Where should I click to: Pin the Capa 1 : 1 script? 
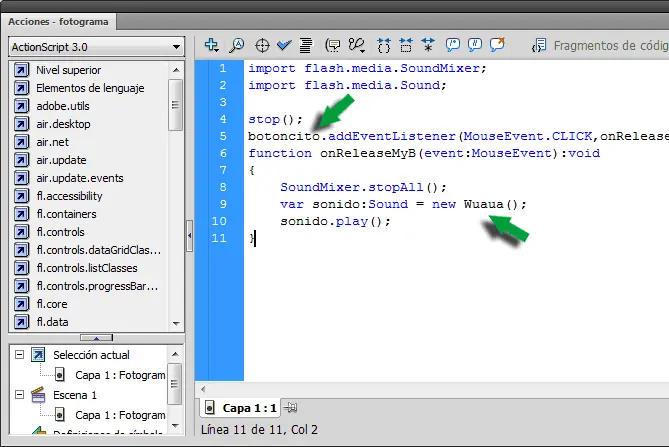(291, 407)
